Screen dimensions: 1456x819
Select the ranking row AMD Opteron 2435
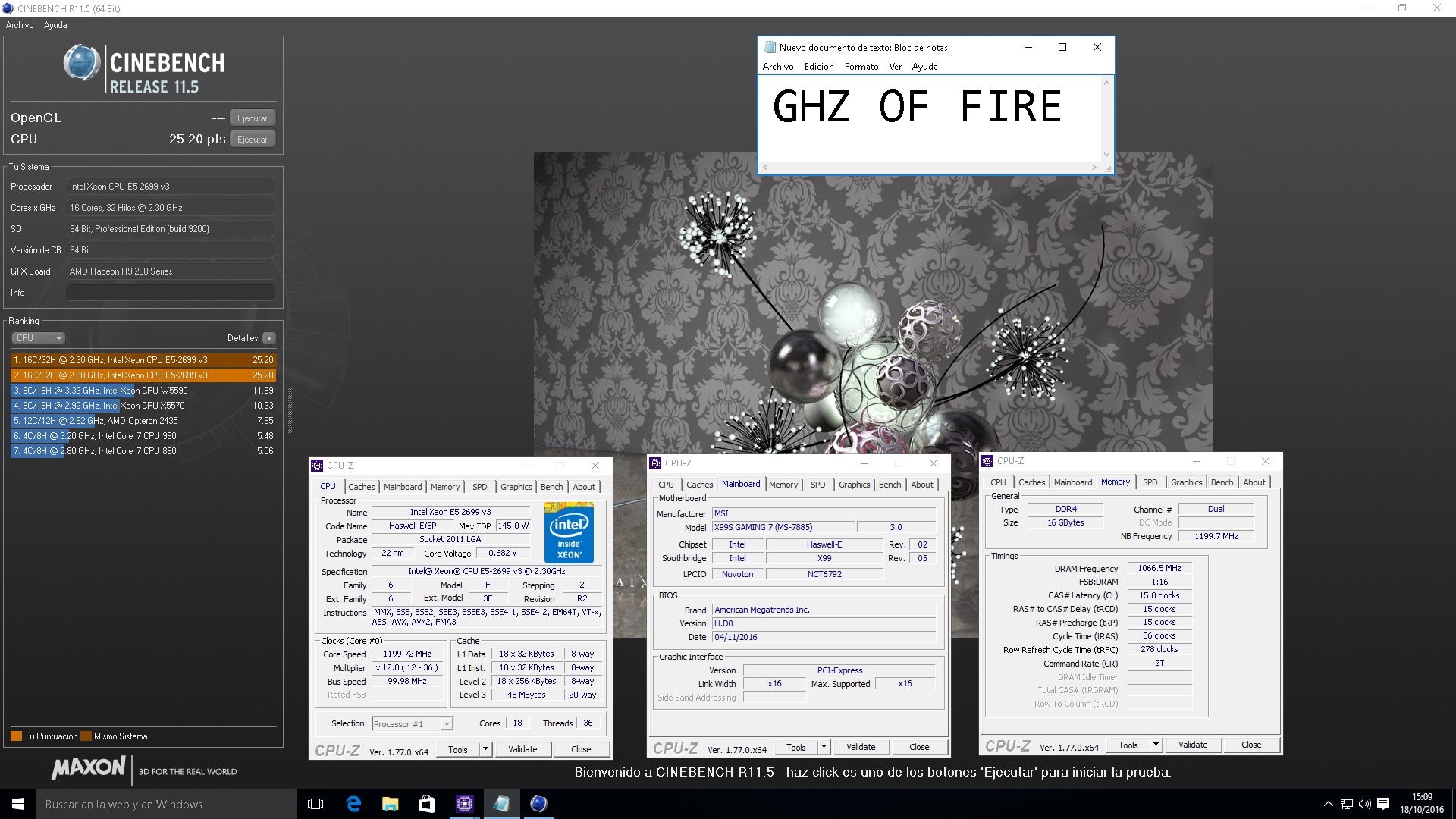pyautogui.click(x=143, y=421)
